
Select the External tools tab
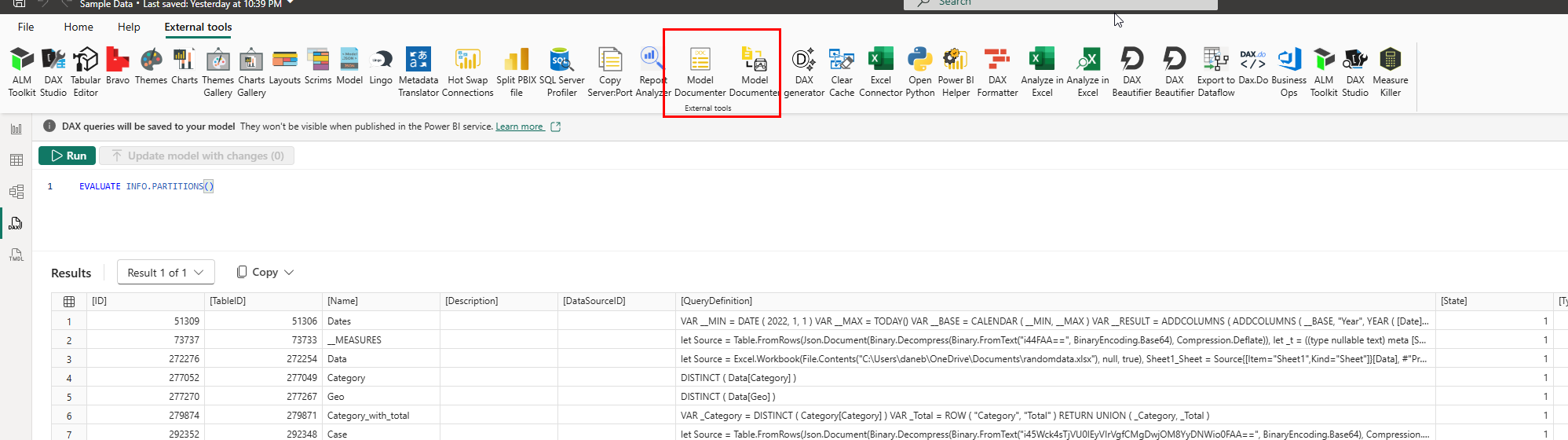[x=198, y=27]
